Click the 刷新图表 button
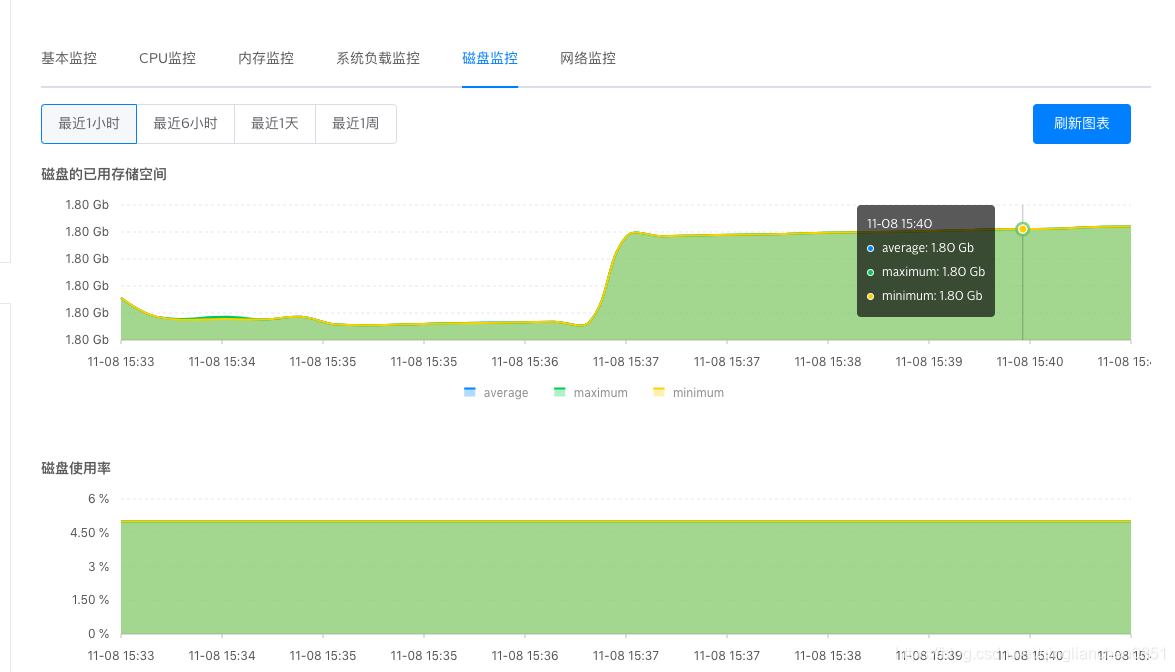Viewport: 1175px width, 672px height. [1081, 124]
